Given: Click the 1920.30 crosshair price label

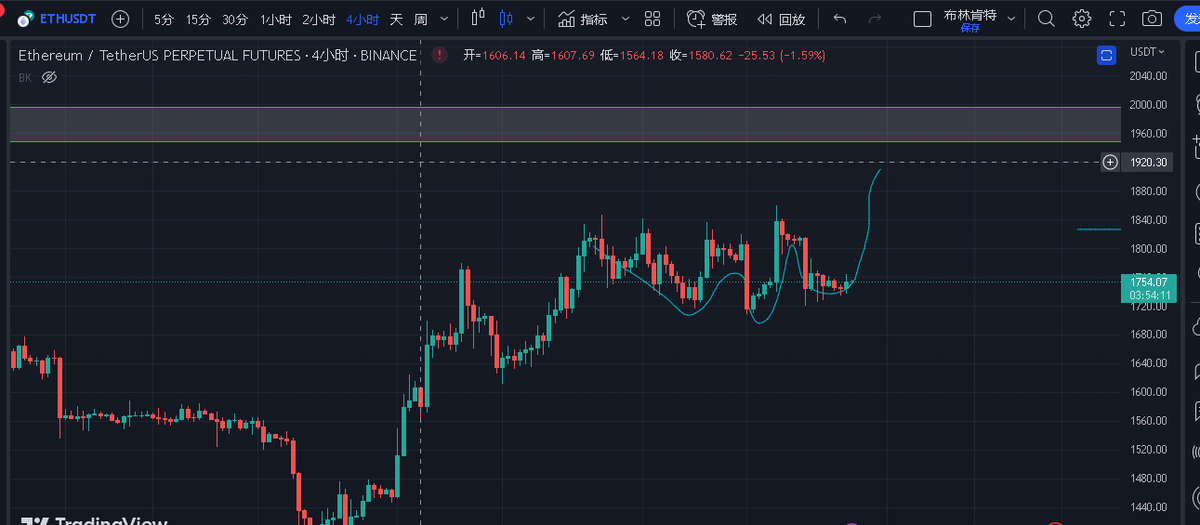Looking at the screenshot, I should pyautogui.click(x=1149, y=162).
